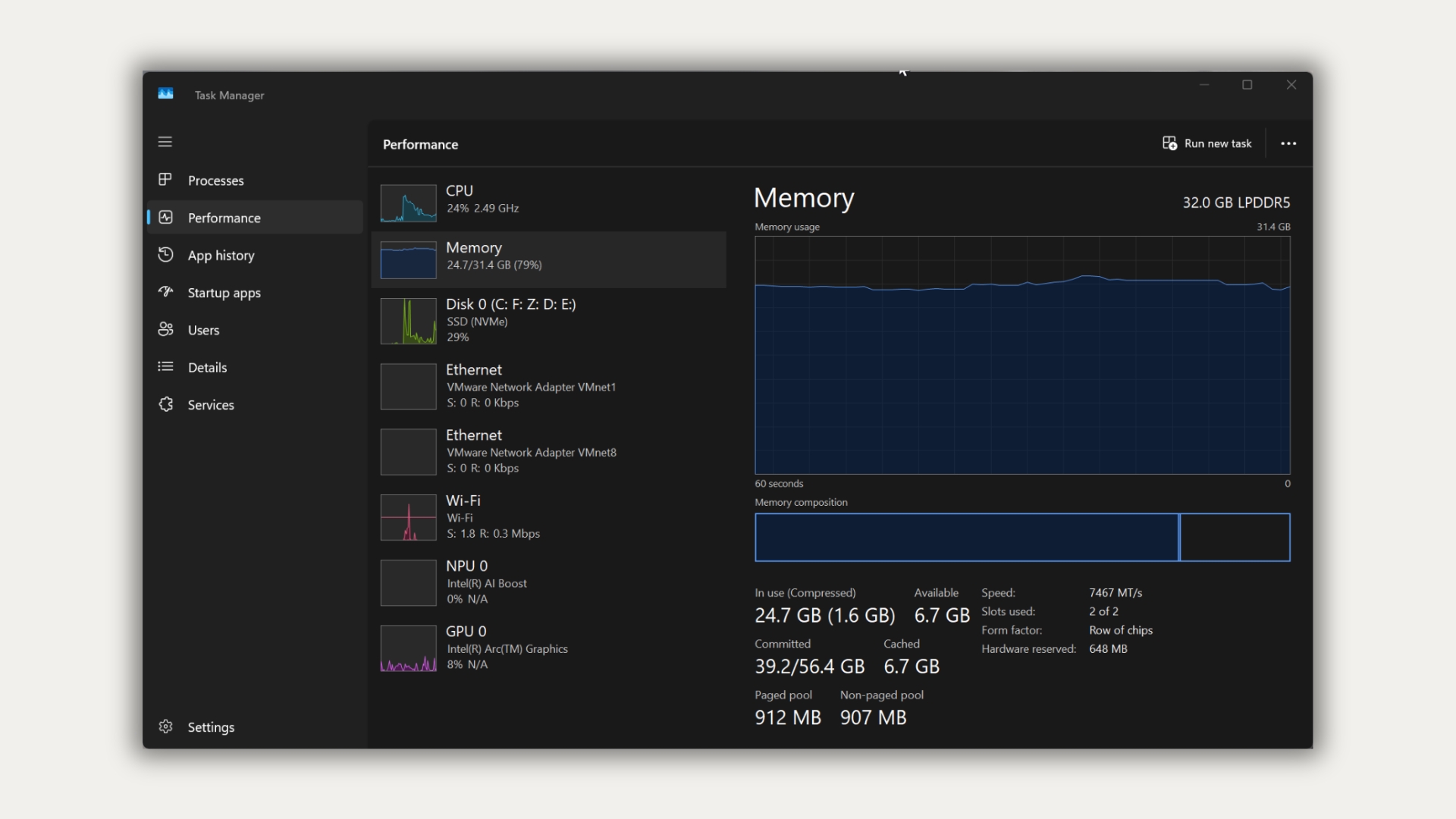Click the Disk 0 (C: F: Z: D: E:) title
The image size is (1456, 819).
click(x=510, y=304)
